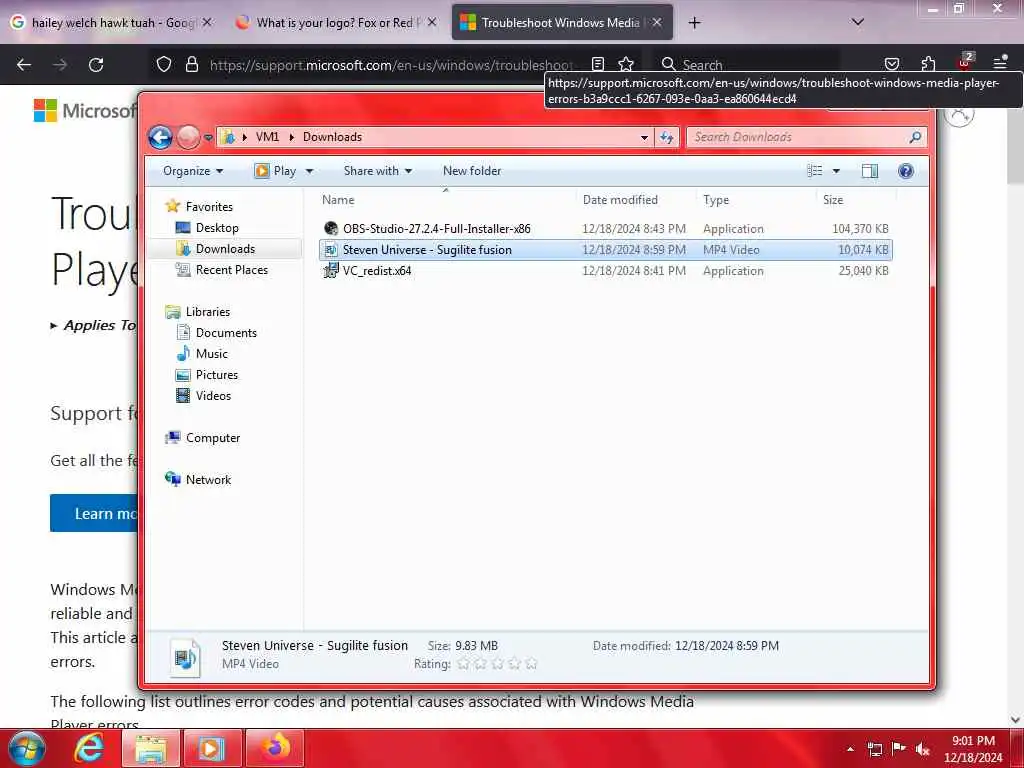Switch to hailey welch hawk tuah Google tab
This screenshot has height=768, width=1024.
point(113,23)
